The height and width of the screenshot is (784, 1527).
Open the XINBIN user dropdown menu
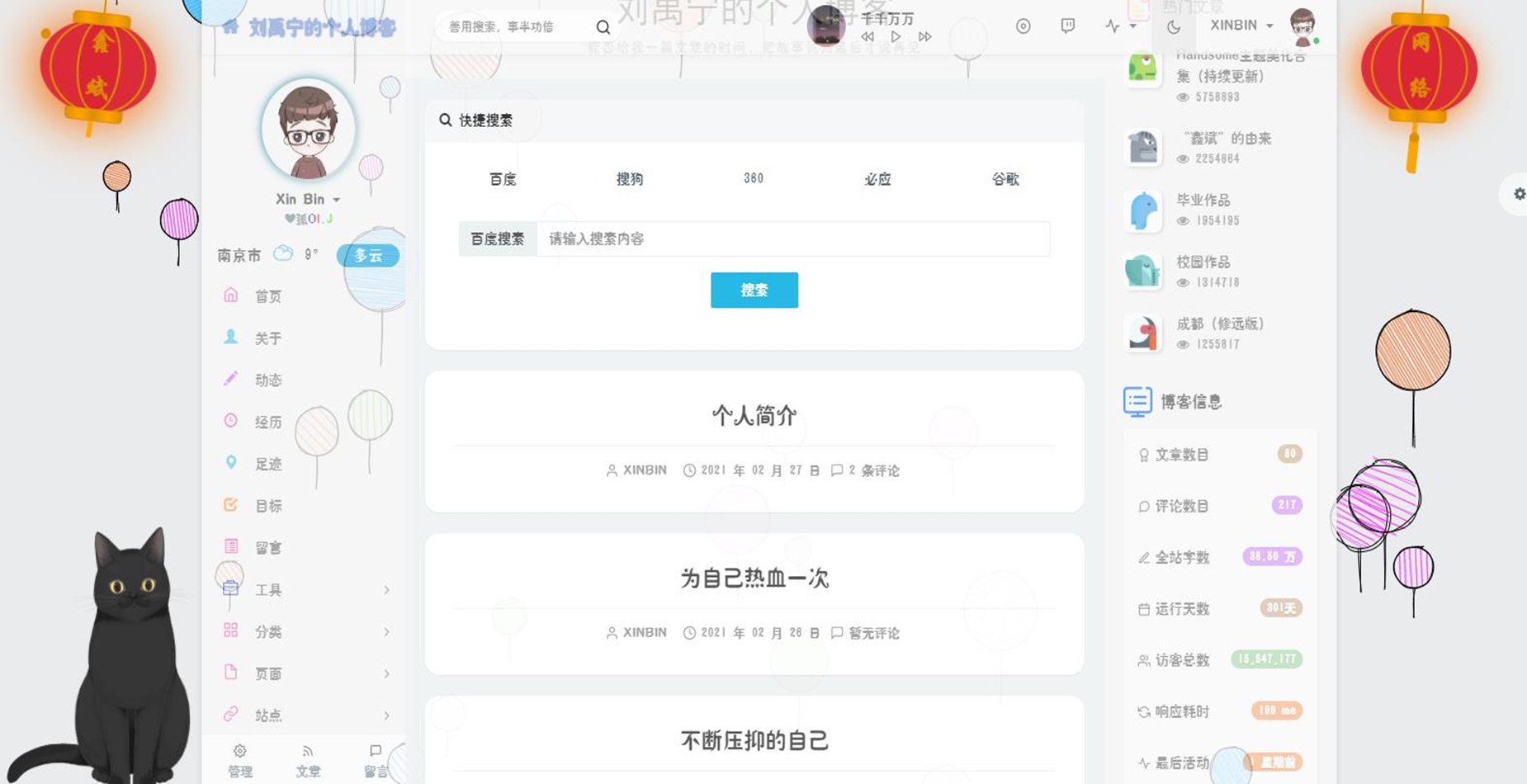(x=1241, y=26)
